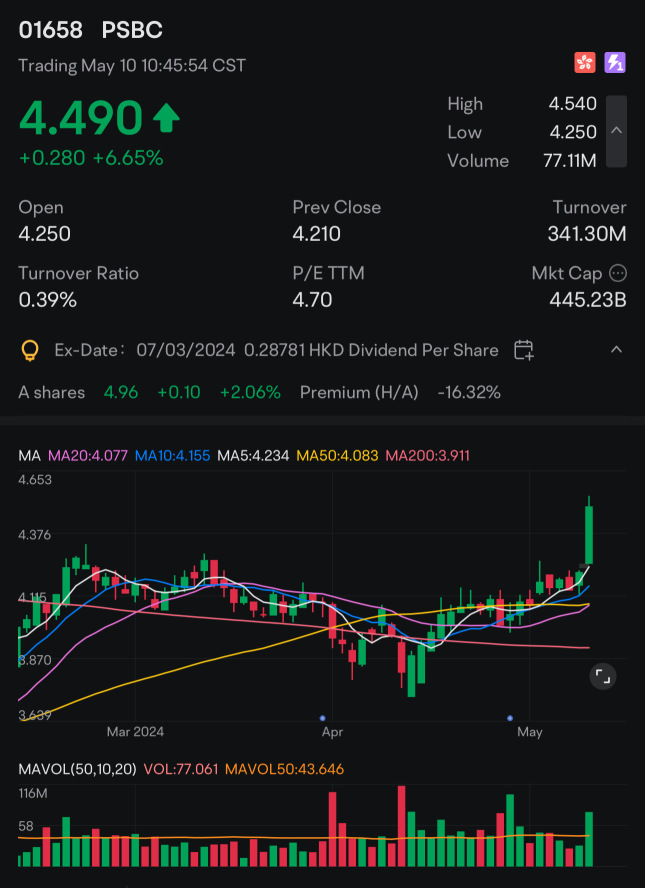Open the A shares quote link
This screenshot has width=645, height=888.
point(52,392)
